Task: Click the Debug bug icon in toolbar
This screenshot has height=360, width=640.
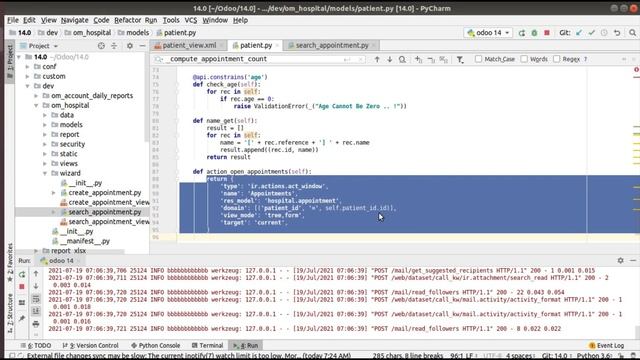Action: pyautogui.click(x=534, y=33)
